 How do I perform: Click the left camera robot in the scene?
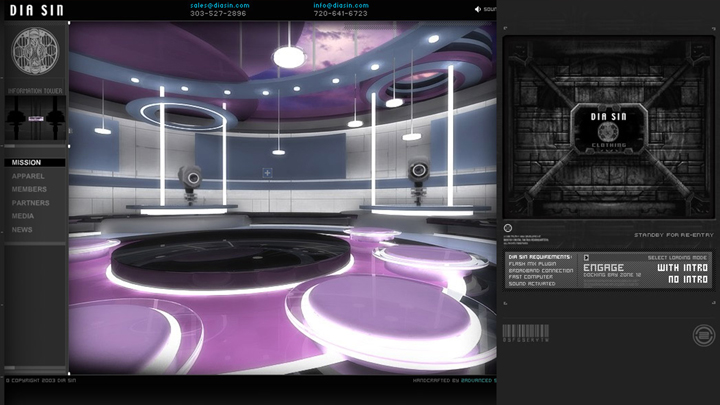click(190, 183)
